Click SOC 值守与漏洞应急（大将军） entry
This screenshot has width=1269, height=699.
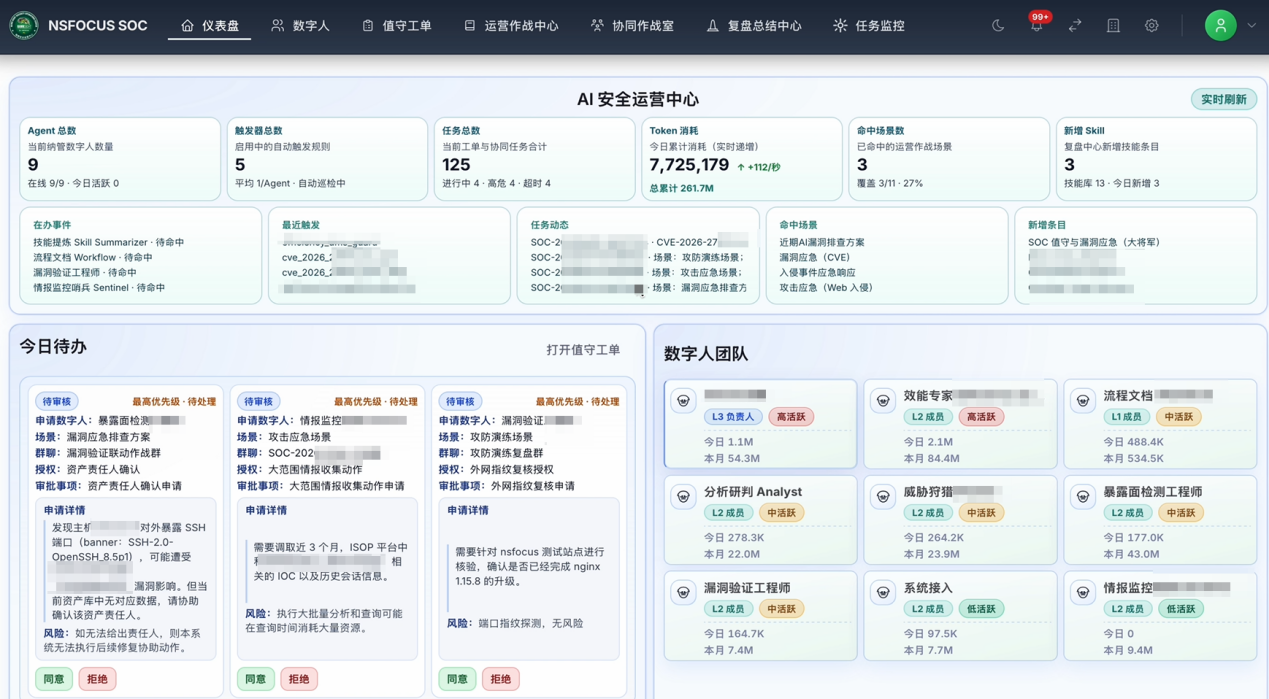pyautogui.click(x=1094, y=243)
